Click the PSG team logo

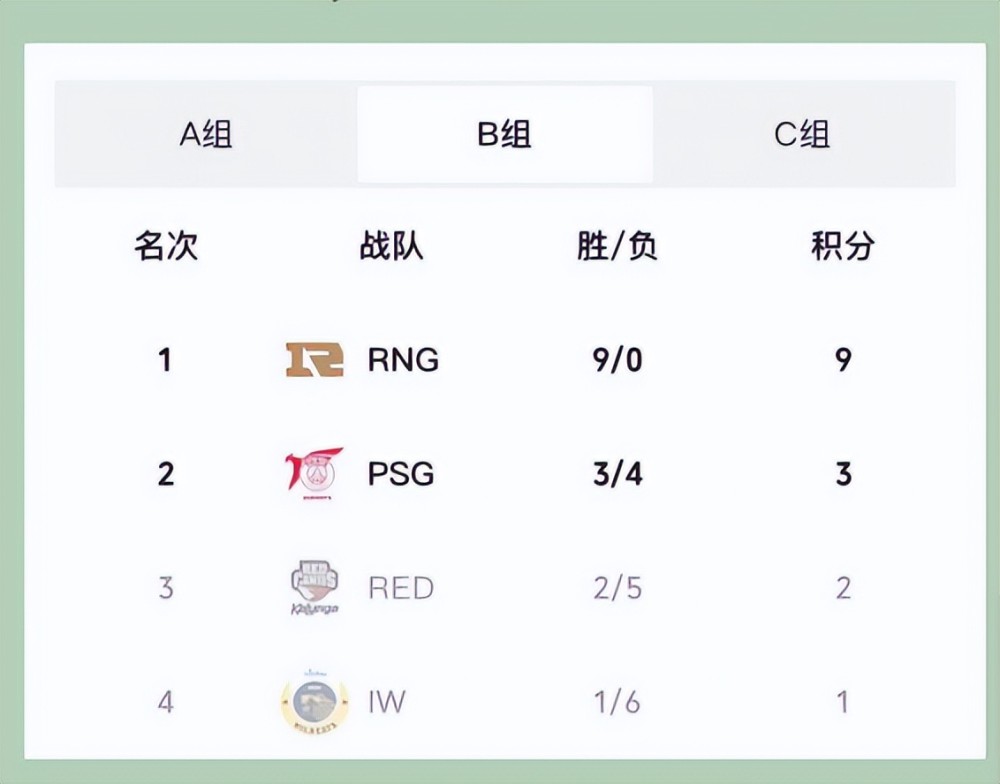(x=314, y=473)
